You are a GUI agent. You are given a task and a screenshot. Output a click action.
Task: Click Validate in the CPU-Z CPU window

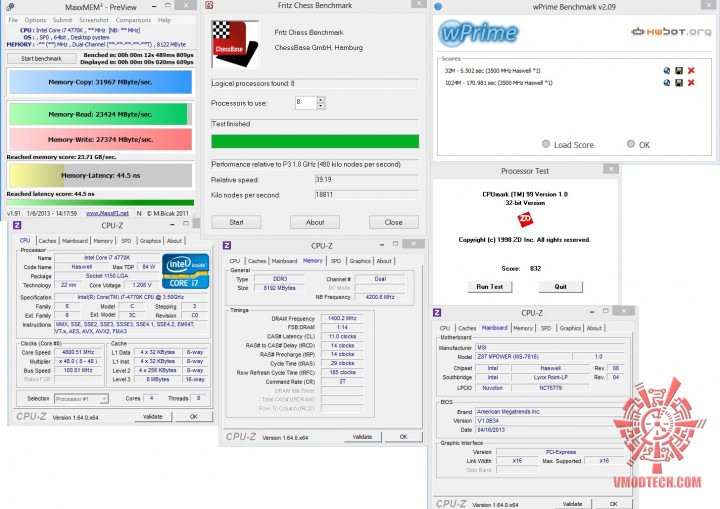click(153, 417)
